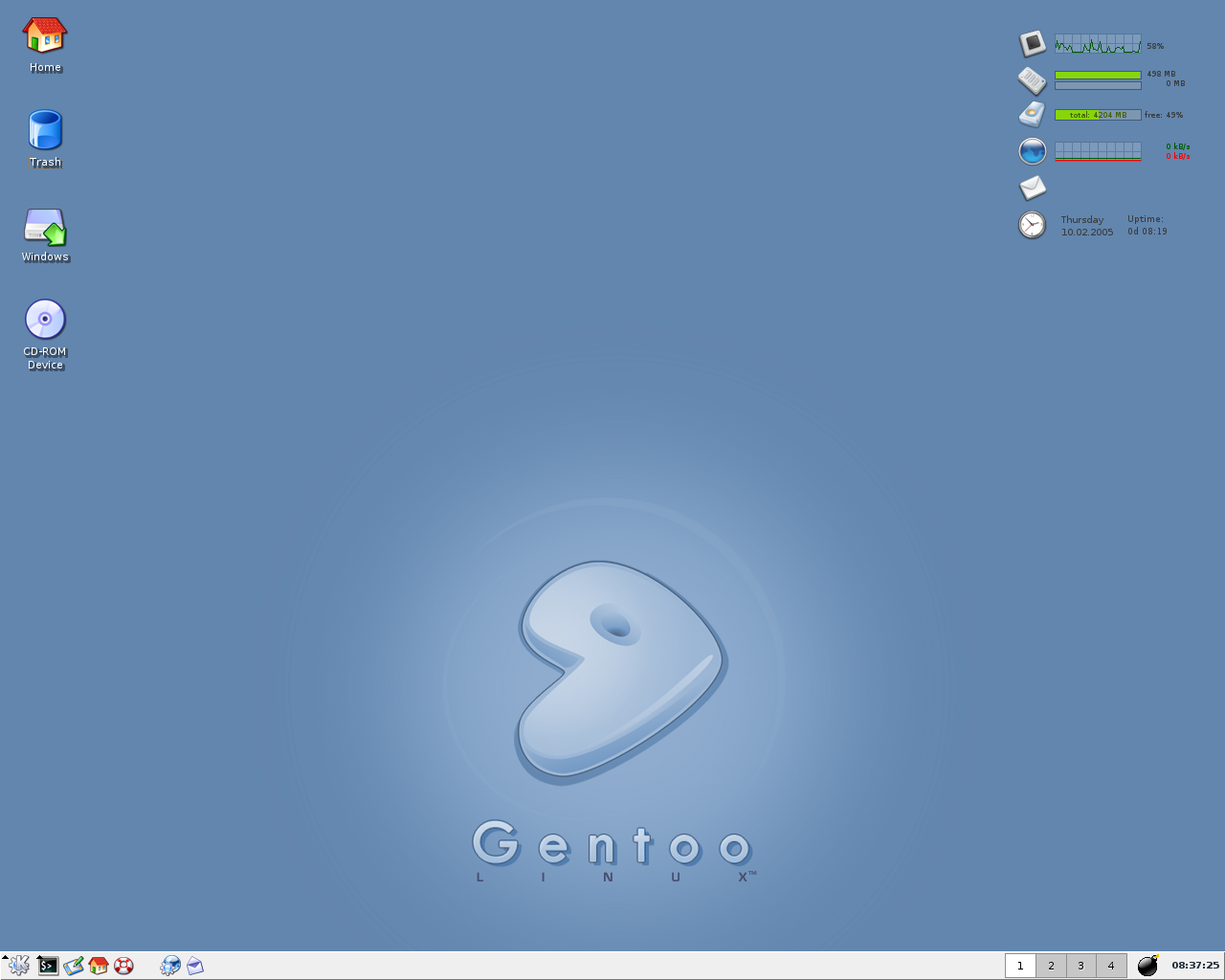Click the bomb icon in the system tray

[1148, 965]
